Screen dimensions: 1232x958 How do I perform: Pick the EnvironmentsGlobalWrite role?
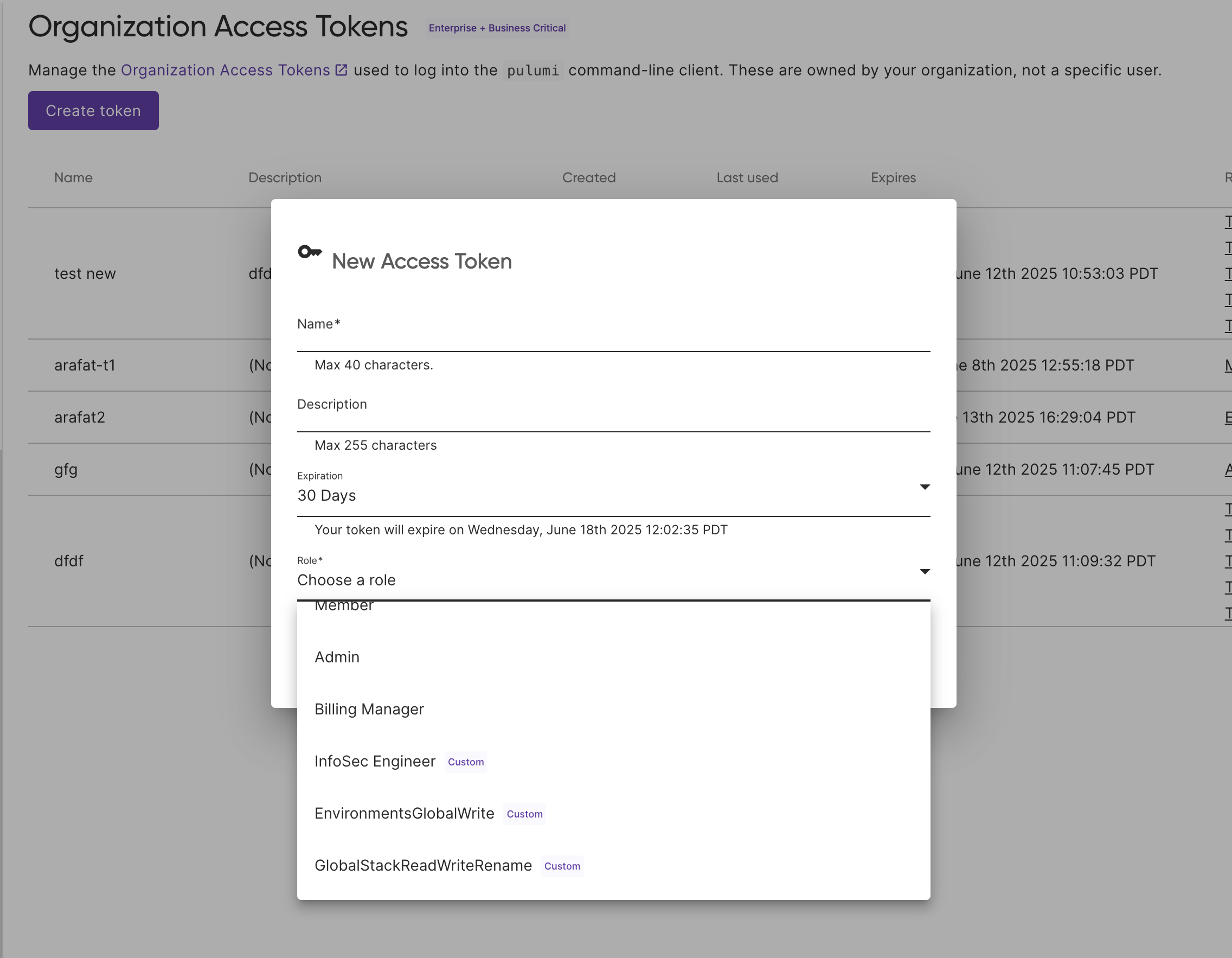point(404,814)
